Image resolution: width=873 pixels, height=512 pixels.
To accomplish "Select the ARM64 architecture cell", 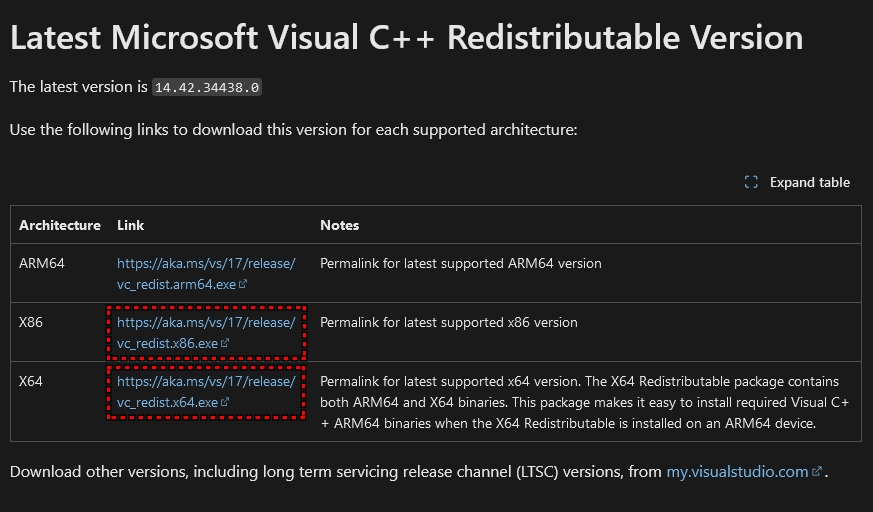I will coord(42,264).
